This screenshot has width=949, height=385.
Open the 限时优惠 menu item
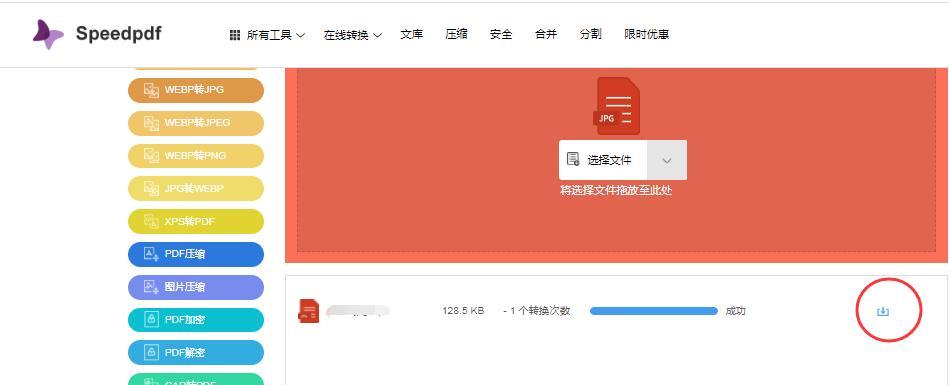(x=646, y=35)
